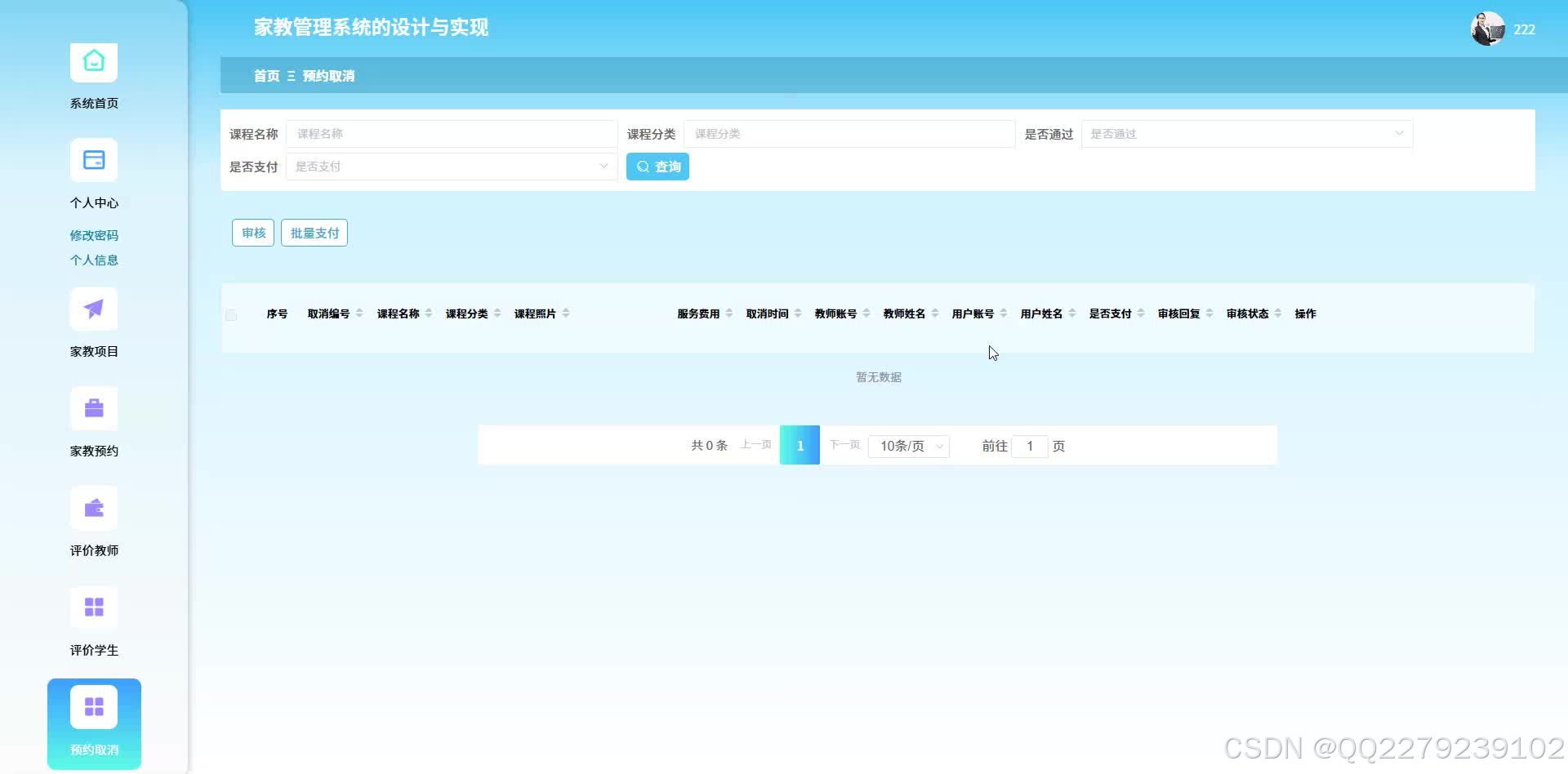Image resolution: width=1568 pixels, height=774 pixels.
Task: Click the 预约取消 breadcrumb text
Action: 328,76
